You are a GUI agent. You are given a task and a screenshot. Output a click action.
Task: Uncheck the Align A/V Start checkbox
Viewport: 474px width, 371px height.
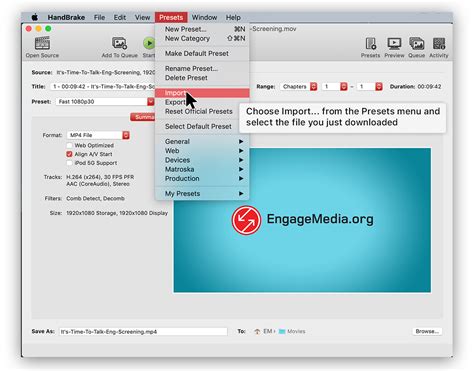(69, 154)
